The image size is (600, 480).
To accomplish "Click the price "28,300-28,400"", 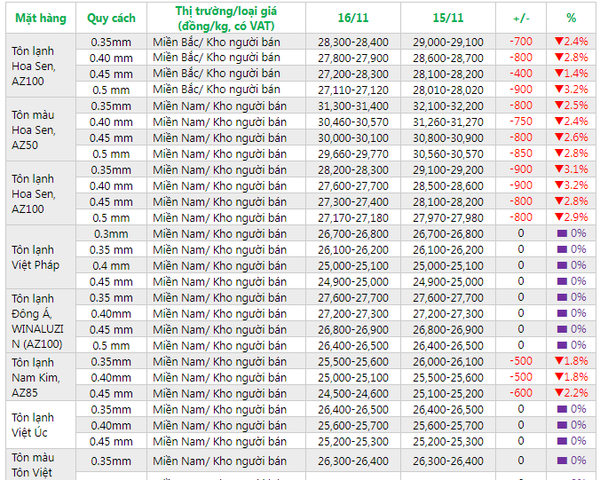I will pyautogui.click(x=353, y=42).
